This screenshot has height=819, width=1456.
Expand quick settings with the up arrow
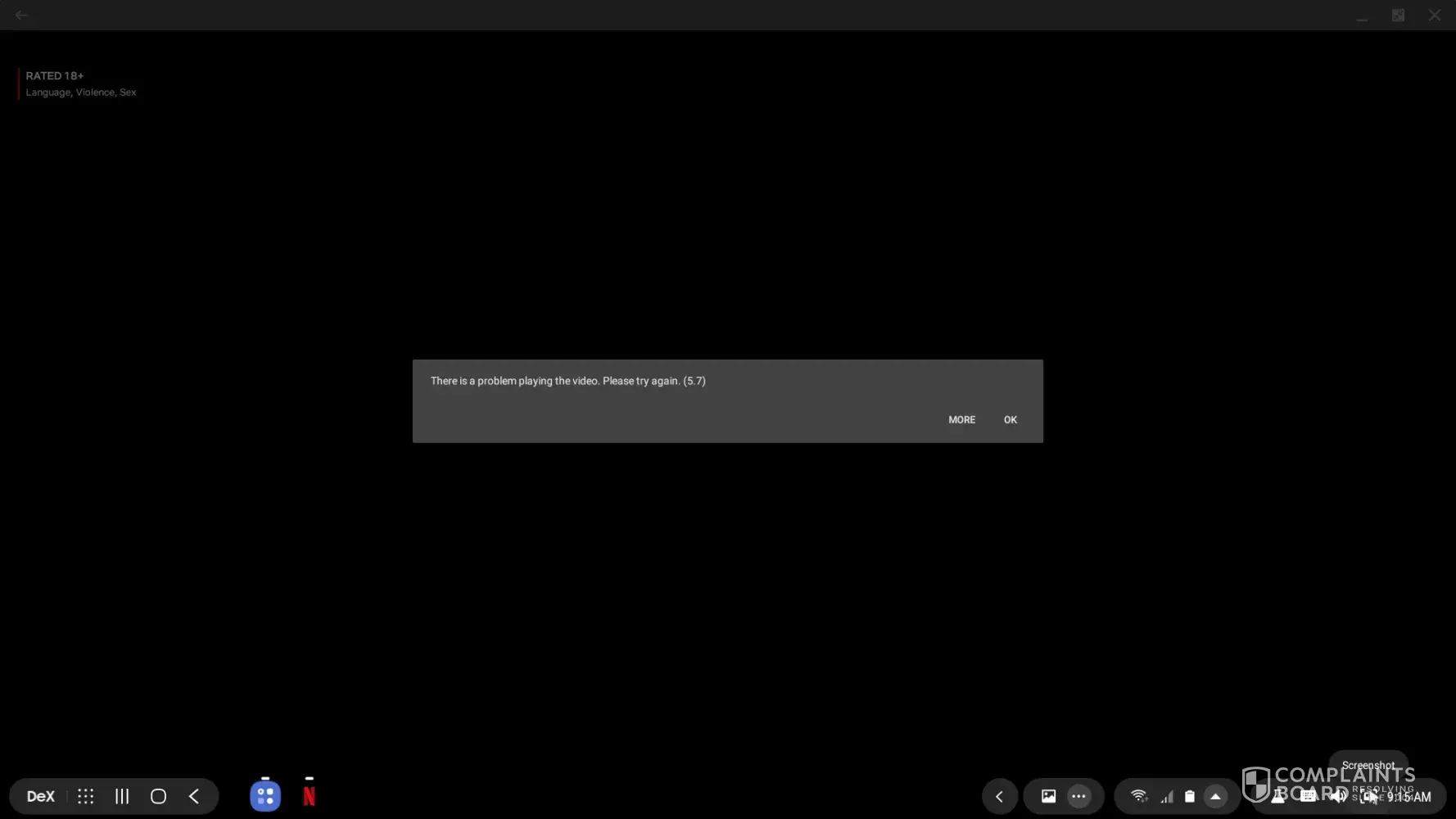[x=1215, y=796]
